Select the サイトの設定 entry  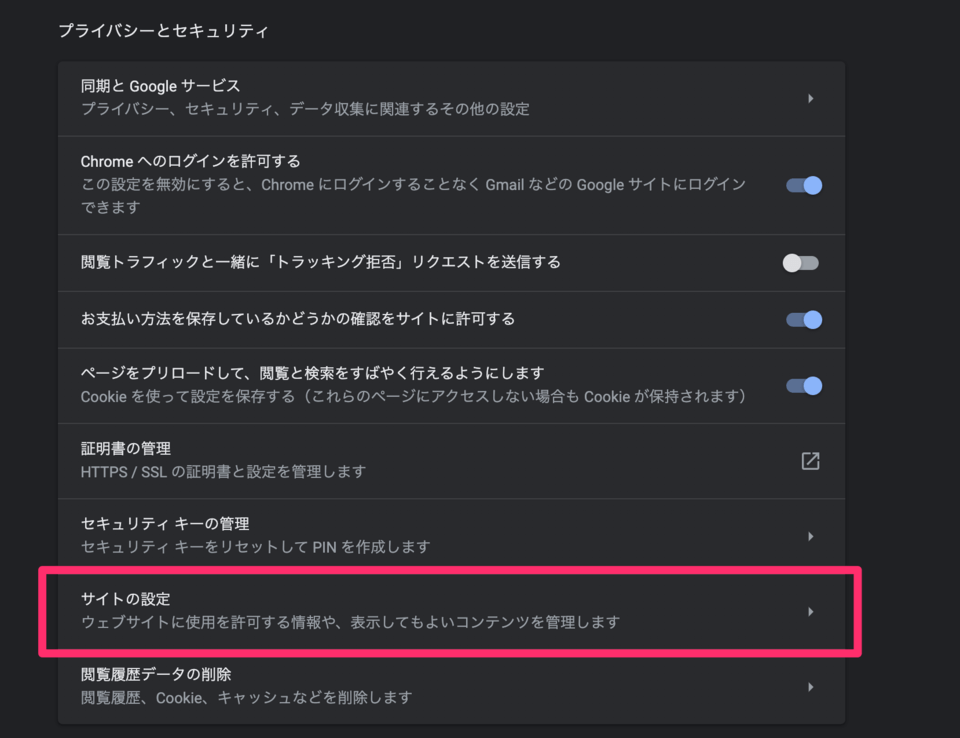point(450,611)
